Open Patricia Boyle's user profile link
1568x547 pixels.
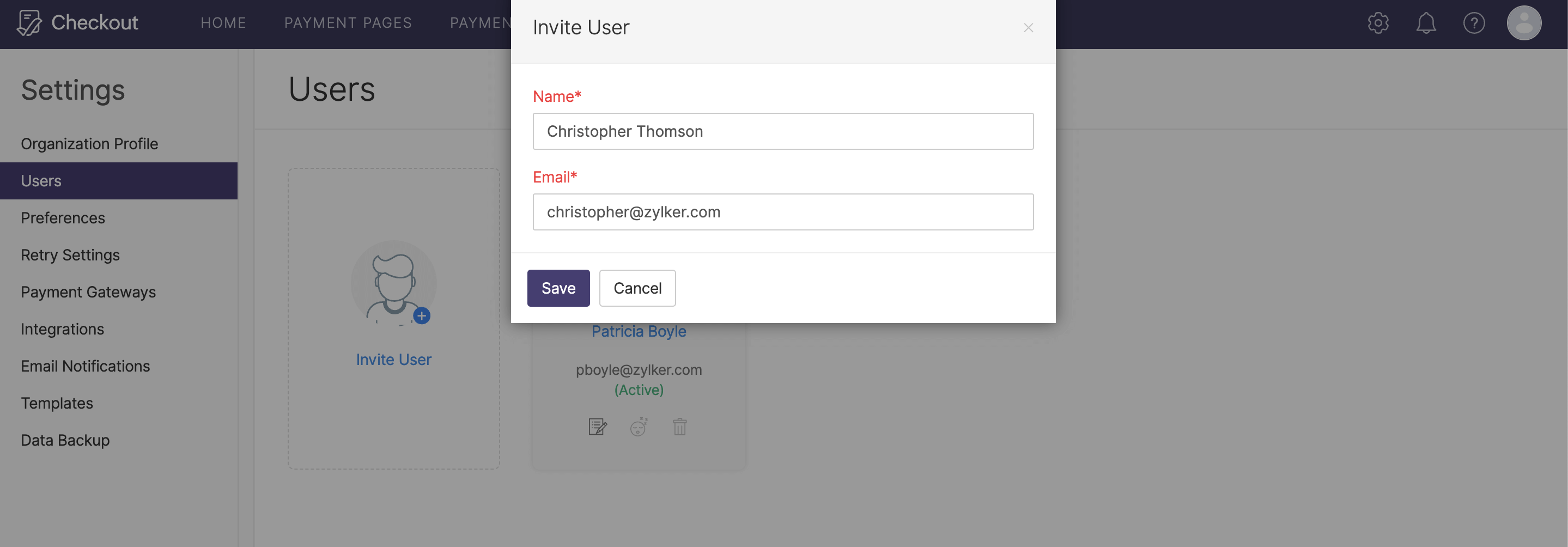click(639, 331)
